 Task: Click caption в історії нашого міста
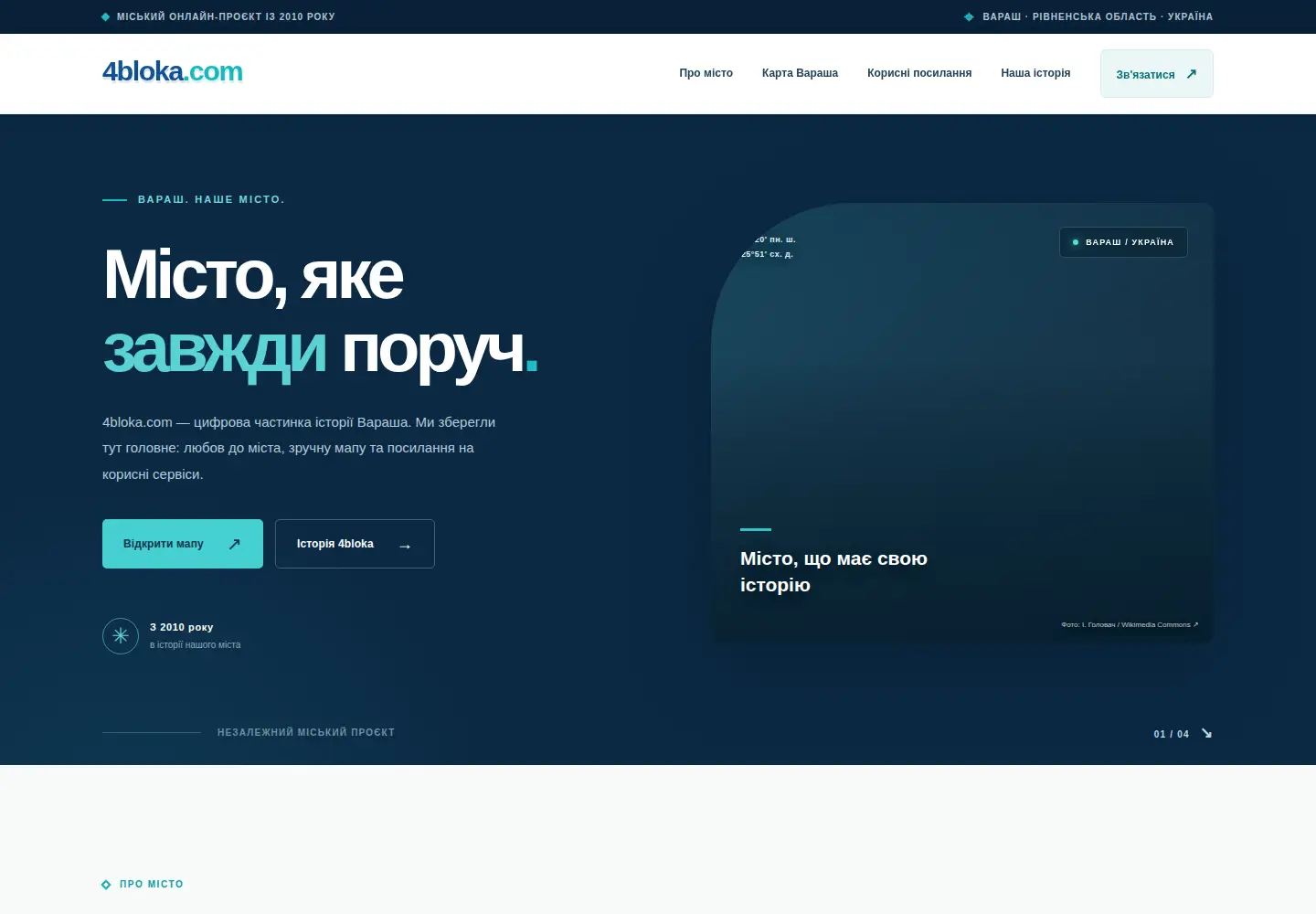(x=196, y=645)
